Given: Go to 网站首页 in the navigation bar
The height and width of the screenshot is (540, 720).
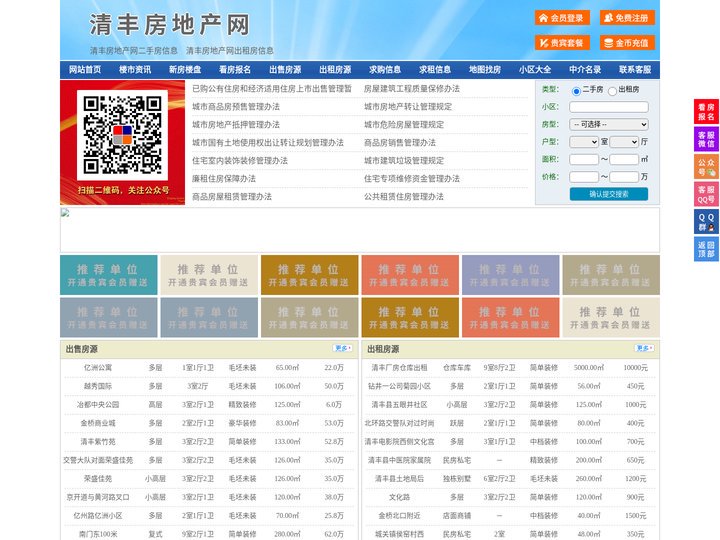Looking at the screenshot, I should pos(85,70).
